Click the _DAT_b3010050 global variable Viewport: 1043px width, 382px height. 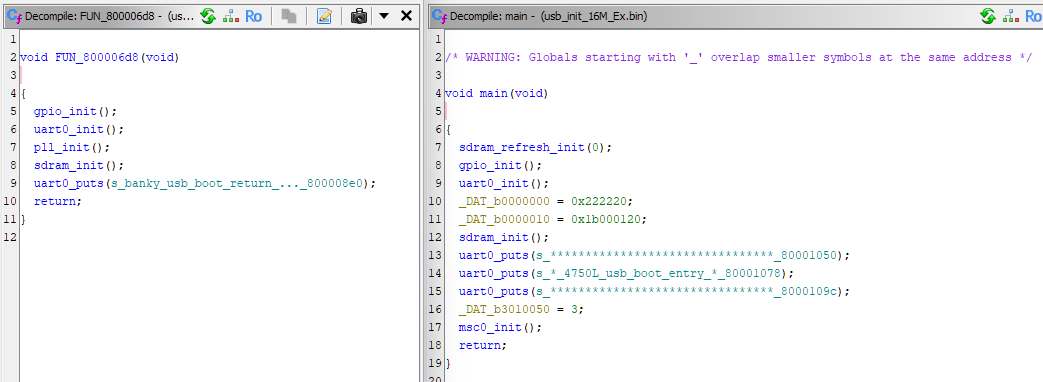(504, 309)
